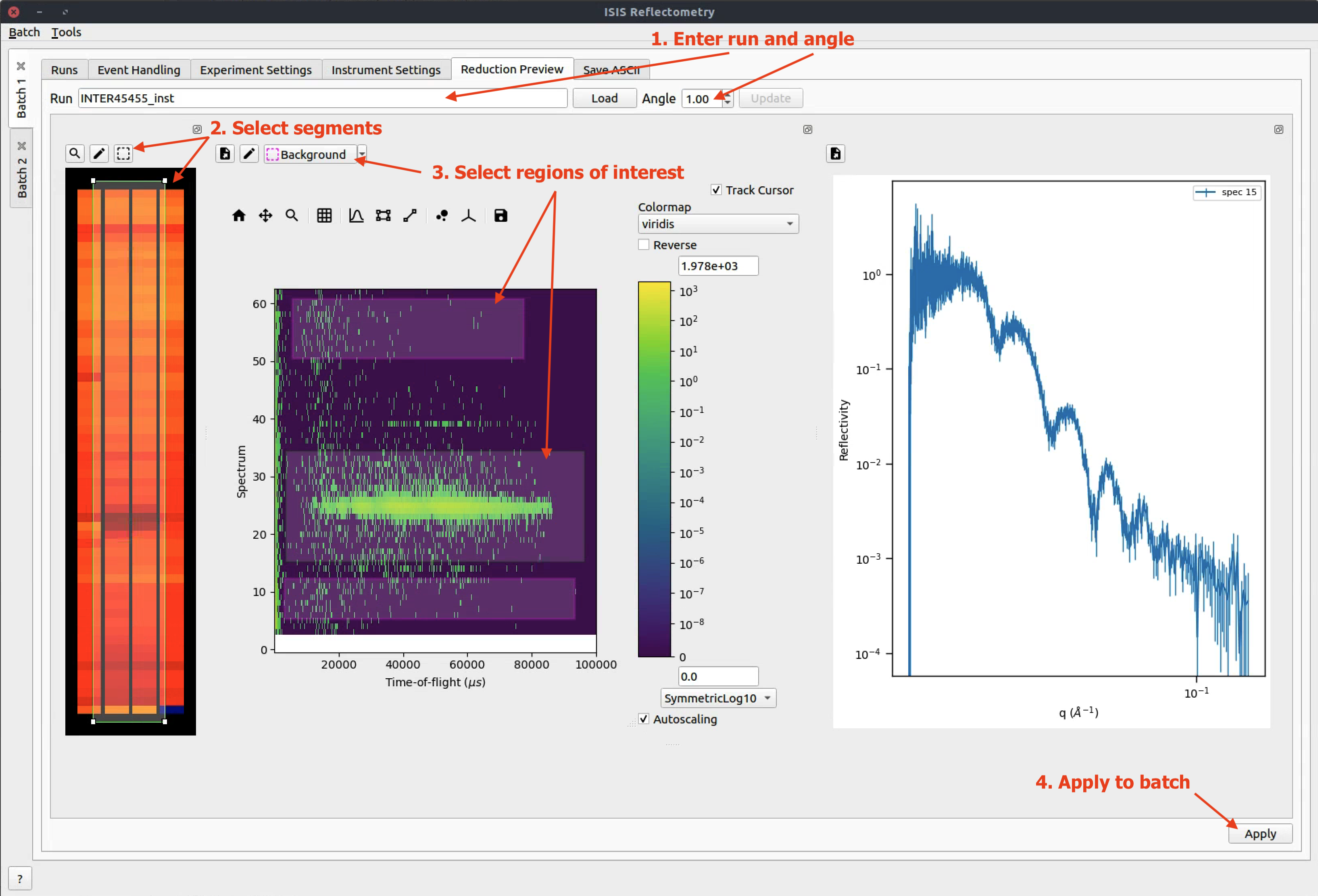Toggle the grid icon on the plot toolbar
1318x896 pixels.
tap(324, 215)
